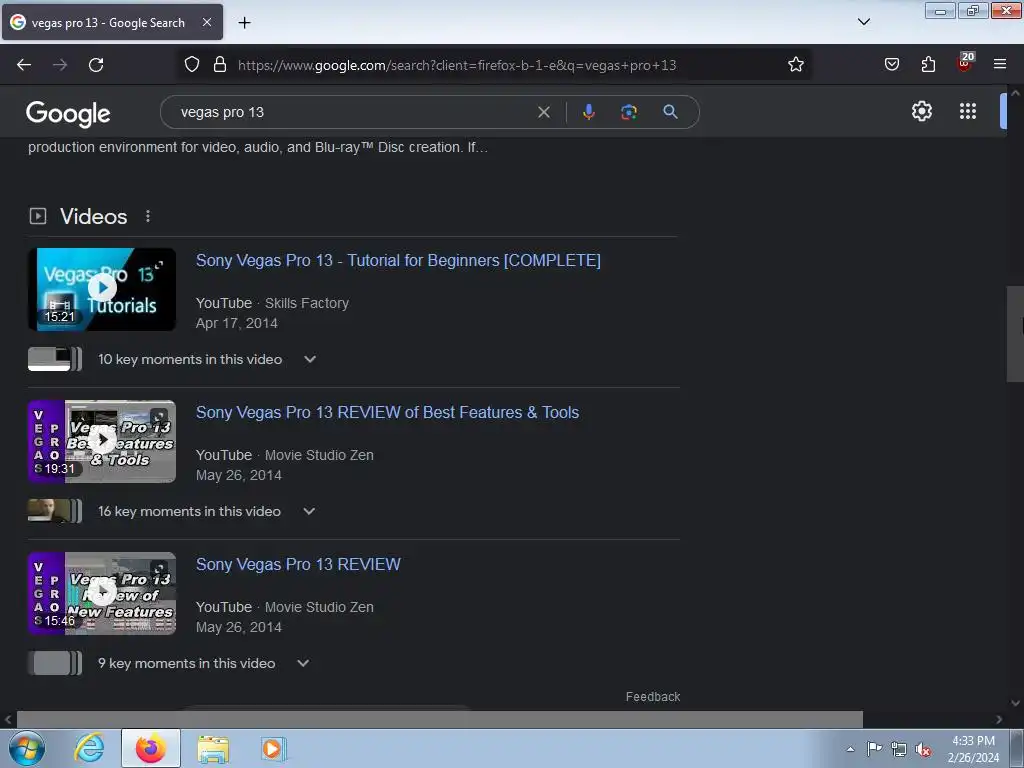The image size is (1024, 768).
Task: Click the Feedback link
Action: [x=653, y=697]
